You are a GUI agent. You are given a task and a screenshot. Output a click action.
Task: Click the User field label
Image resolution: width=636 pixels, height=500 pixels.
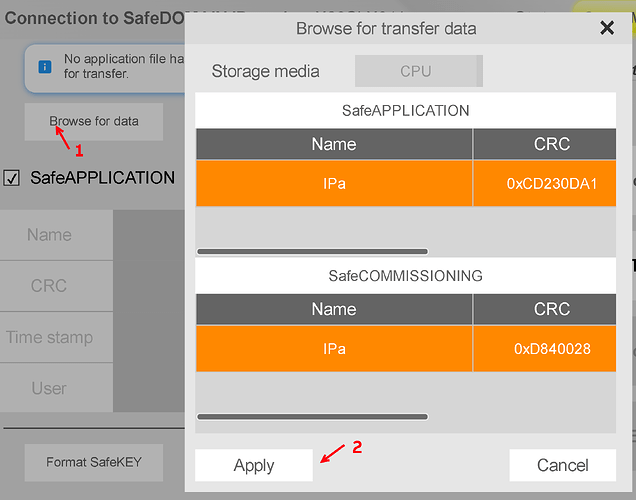click(x=49, y=388)
